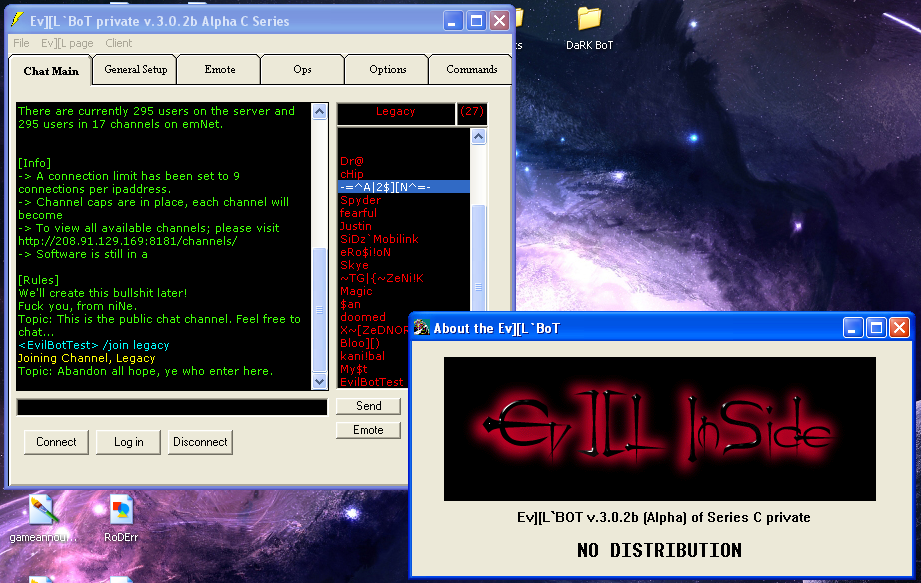Click the chat message input field

point(171,407)
